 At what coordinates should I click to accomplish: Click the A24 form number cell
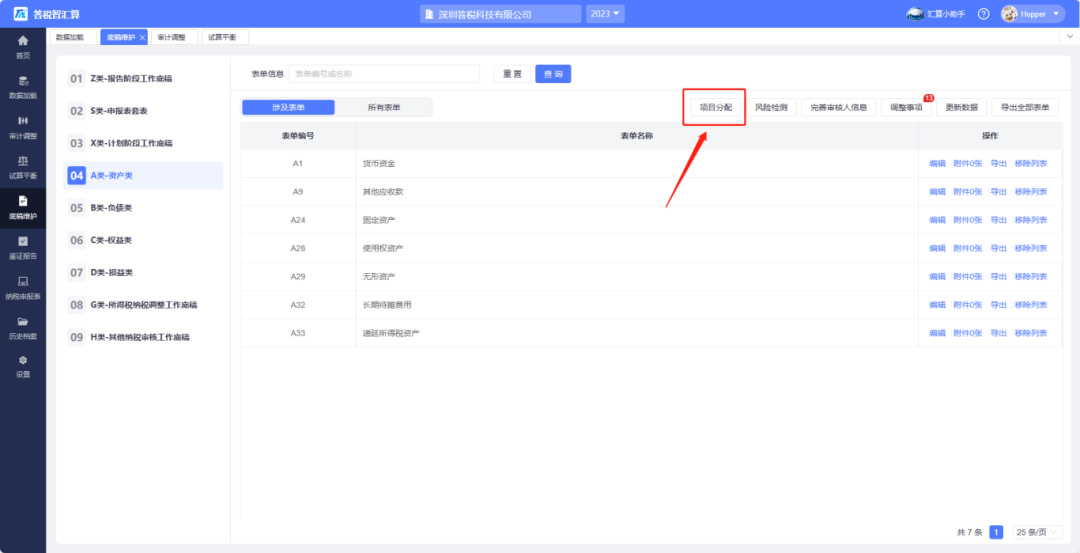pyautogui.click(x=298, y=220)
